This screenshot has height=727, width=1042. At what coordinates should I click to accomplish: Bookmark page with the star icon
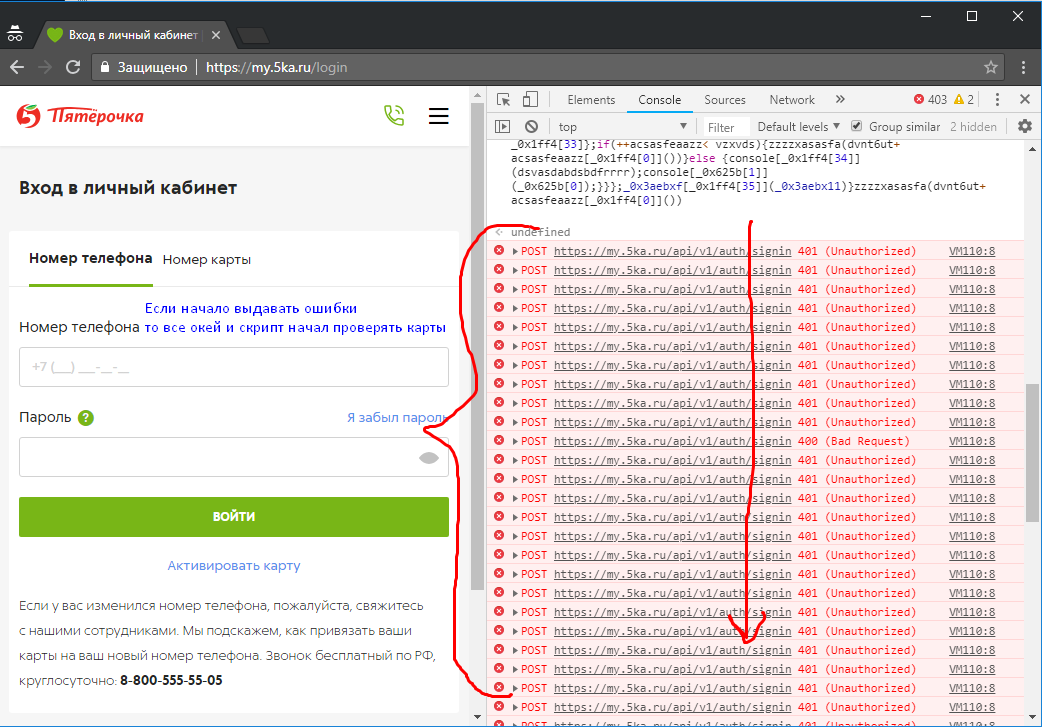pyautogui.click(x=991, y=67)
